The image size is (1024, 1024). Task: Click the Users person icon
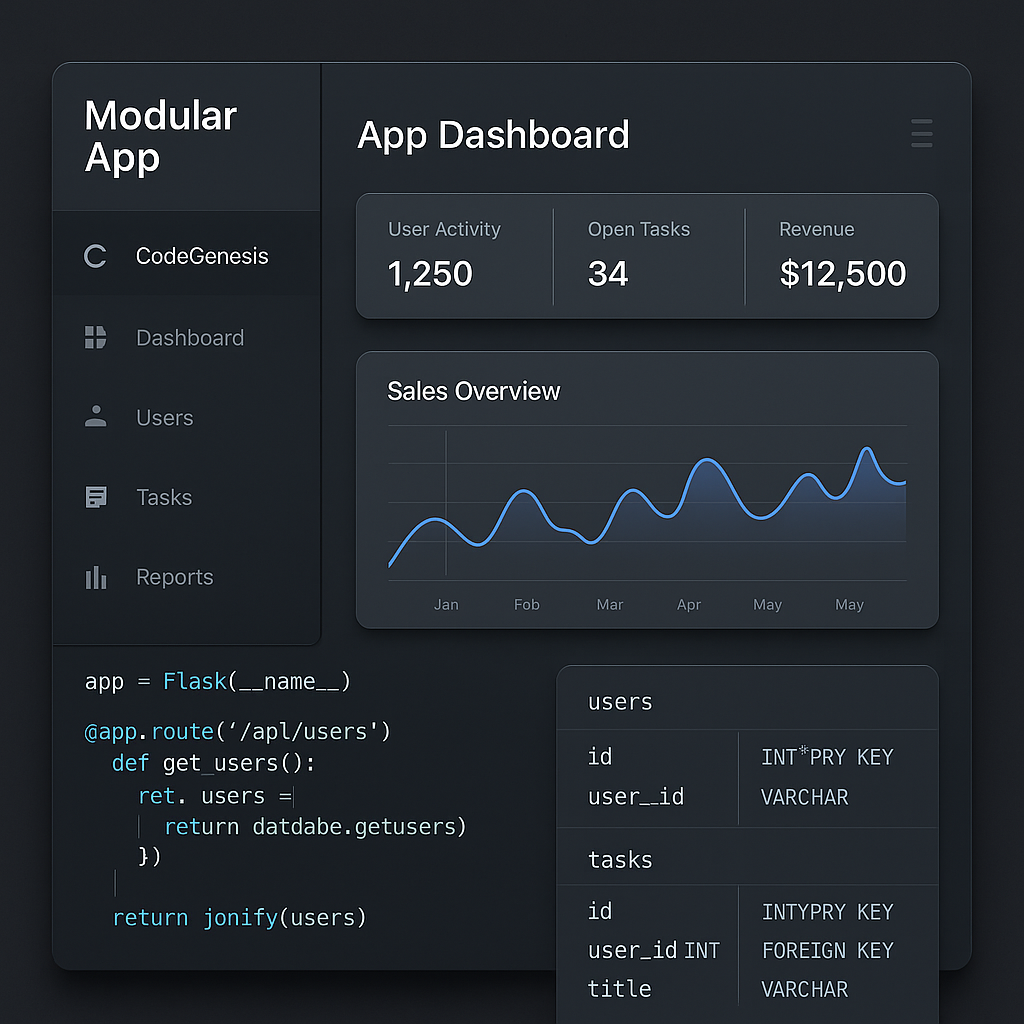pos(95,416)
